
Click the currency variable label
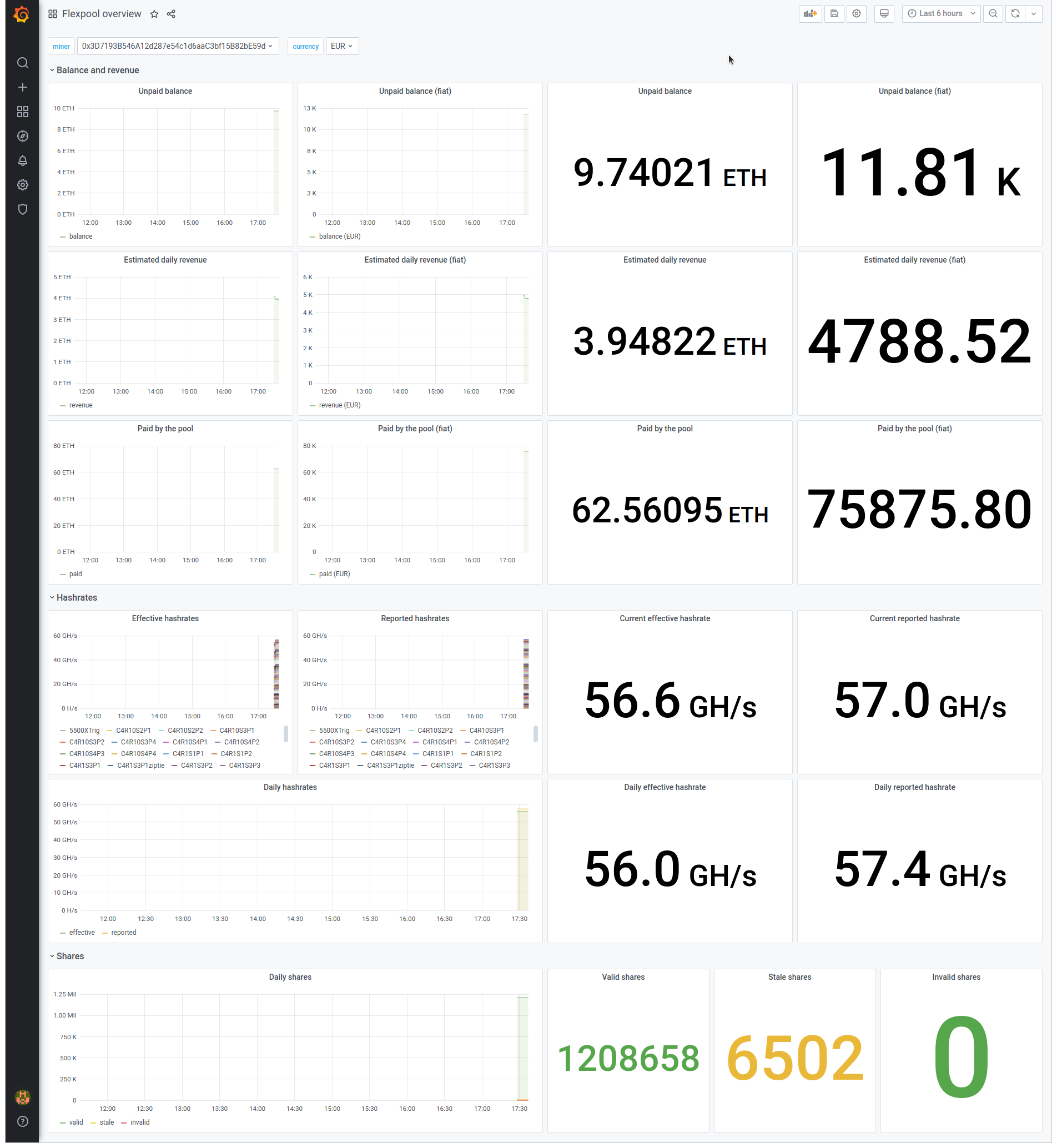[306, 46]
